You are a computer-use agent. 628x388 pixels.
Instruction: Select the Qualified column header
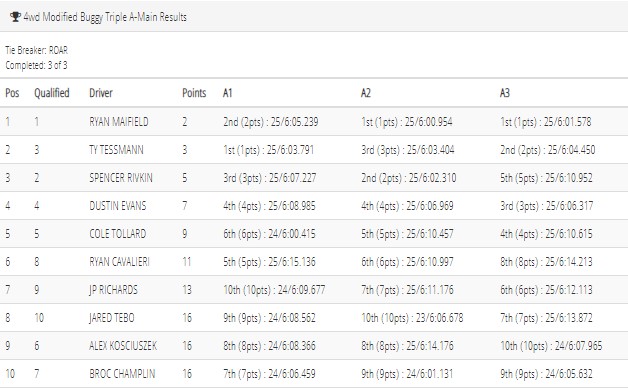coord(52,93)
